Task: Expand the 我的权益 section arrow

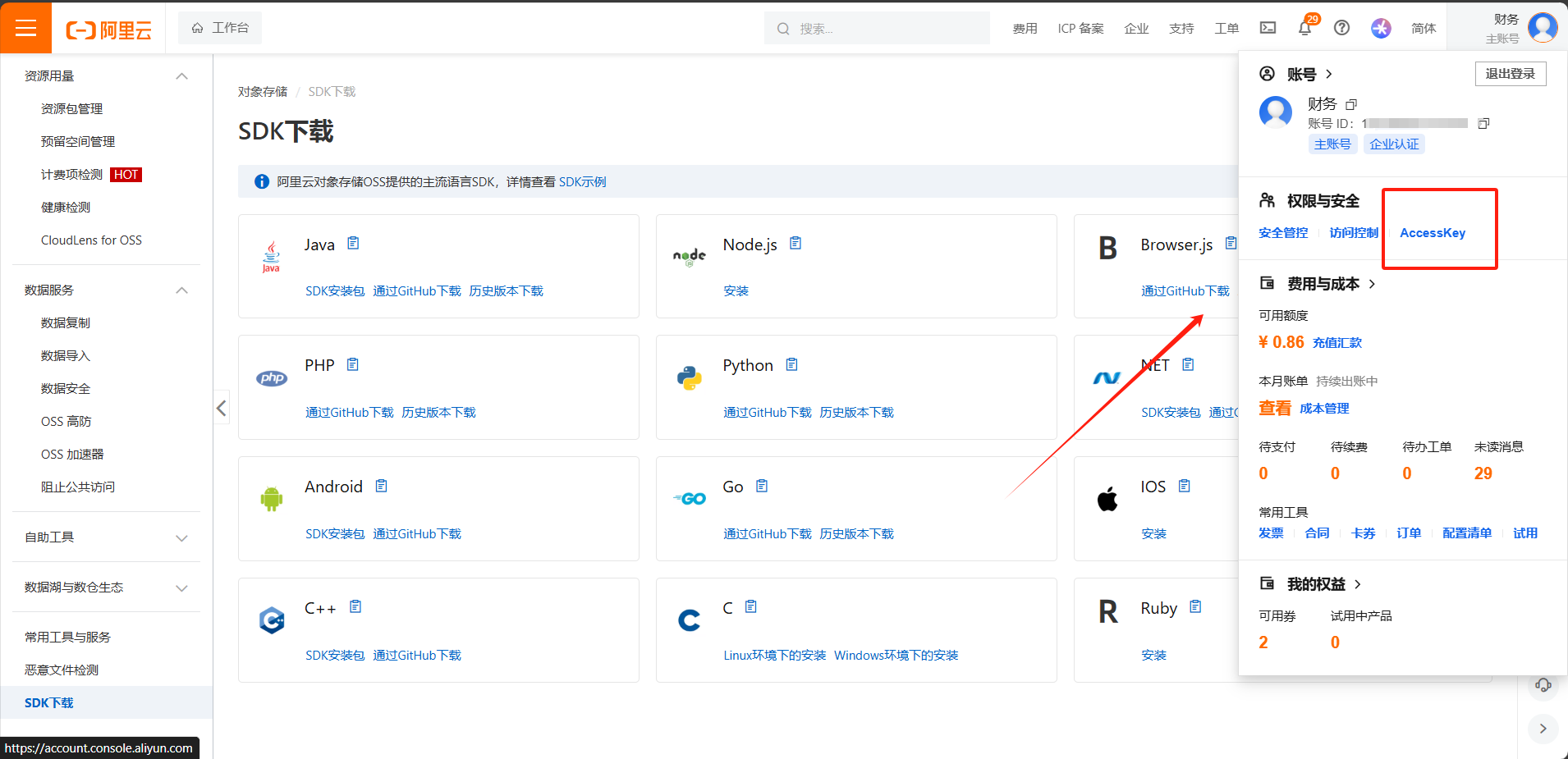Action: coord(1358,584)
